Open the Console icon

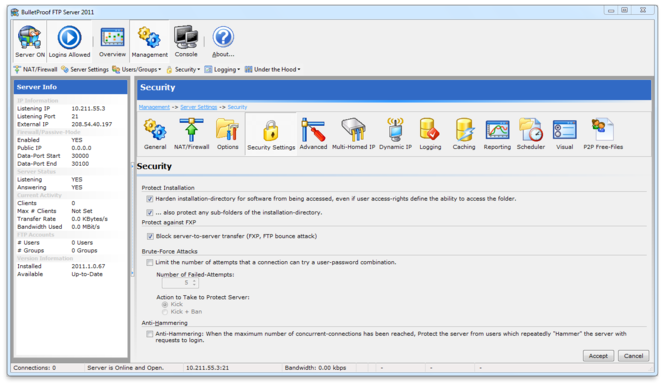186,37
